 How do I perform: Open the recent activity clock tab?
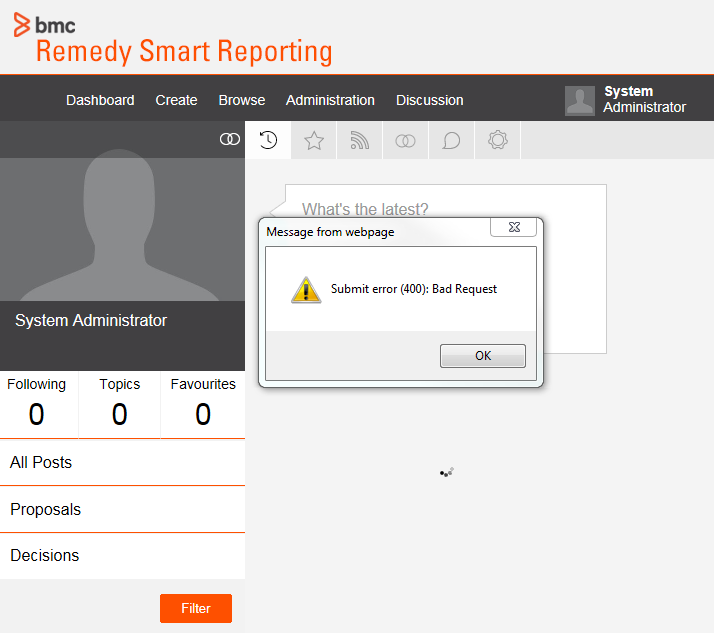point(268,140)
